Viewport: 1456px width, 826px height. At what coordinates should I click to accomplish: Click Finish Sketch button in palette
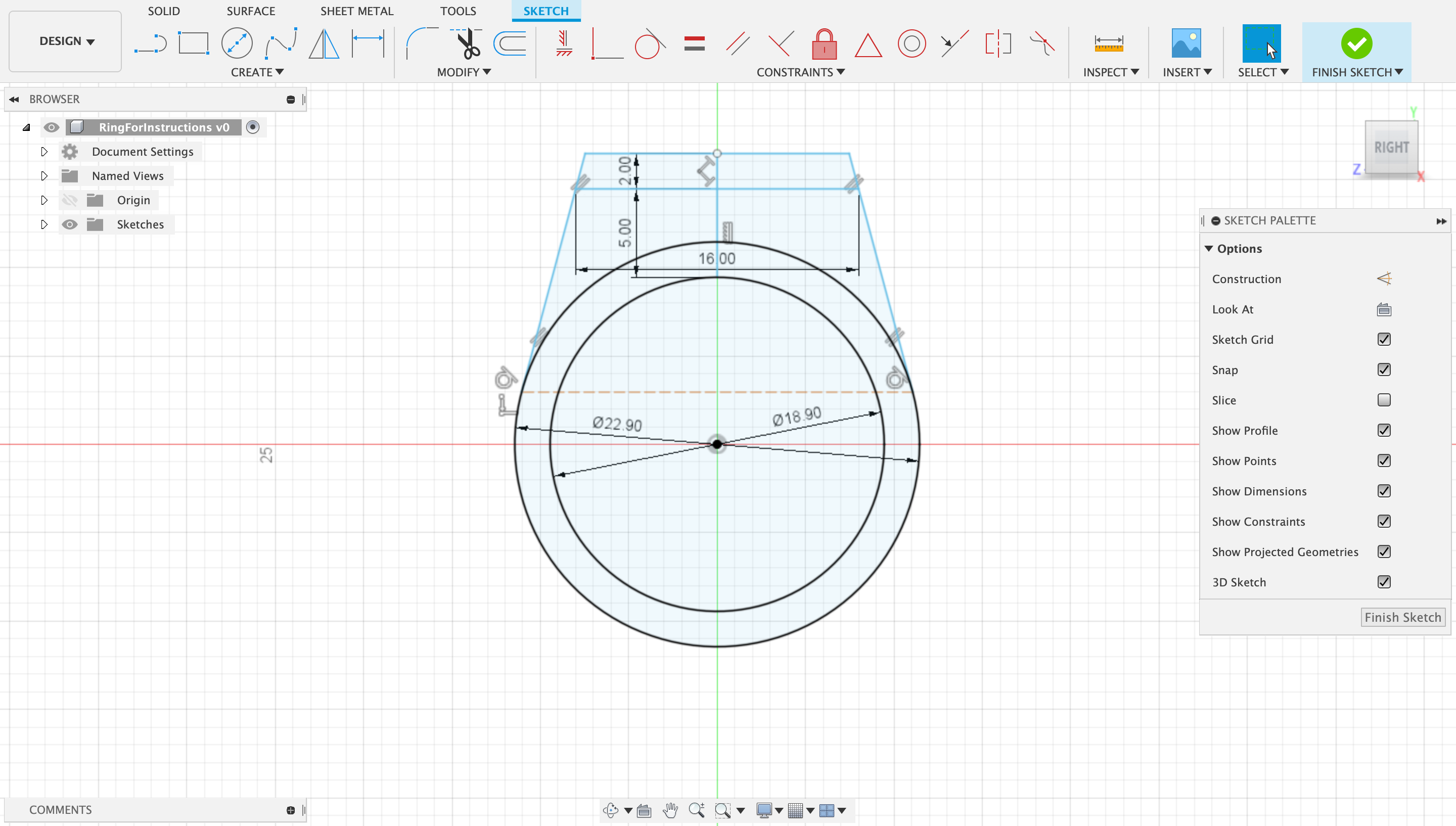coord(1402,617)
